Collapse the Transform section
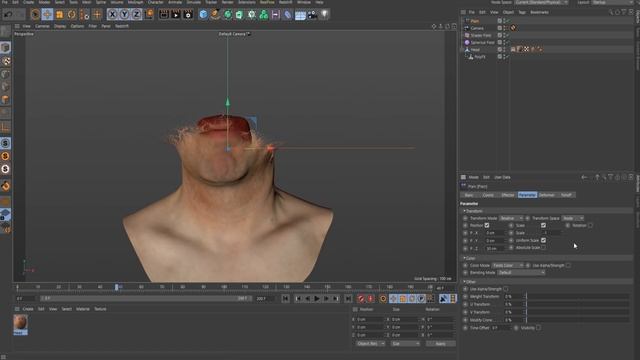This screenshot has width=640, height=360. pyautogui.click(x=473, y=211)
